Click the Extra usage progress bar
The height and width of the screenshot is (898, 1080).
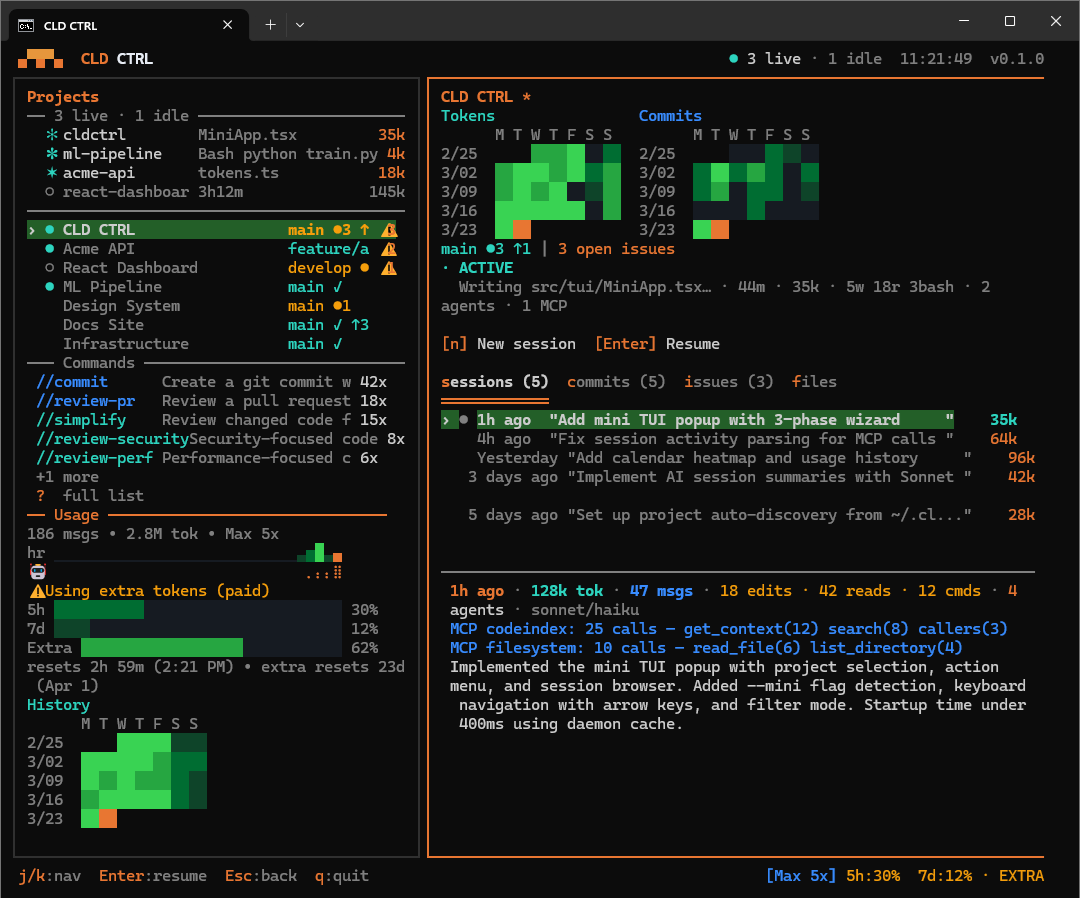[x=211, y=647]
